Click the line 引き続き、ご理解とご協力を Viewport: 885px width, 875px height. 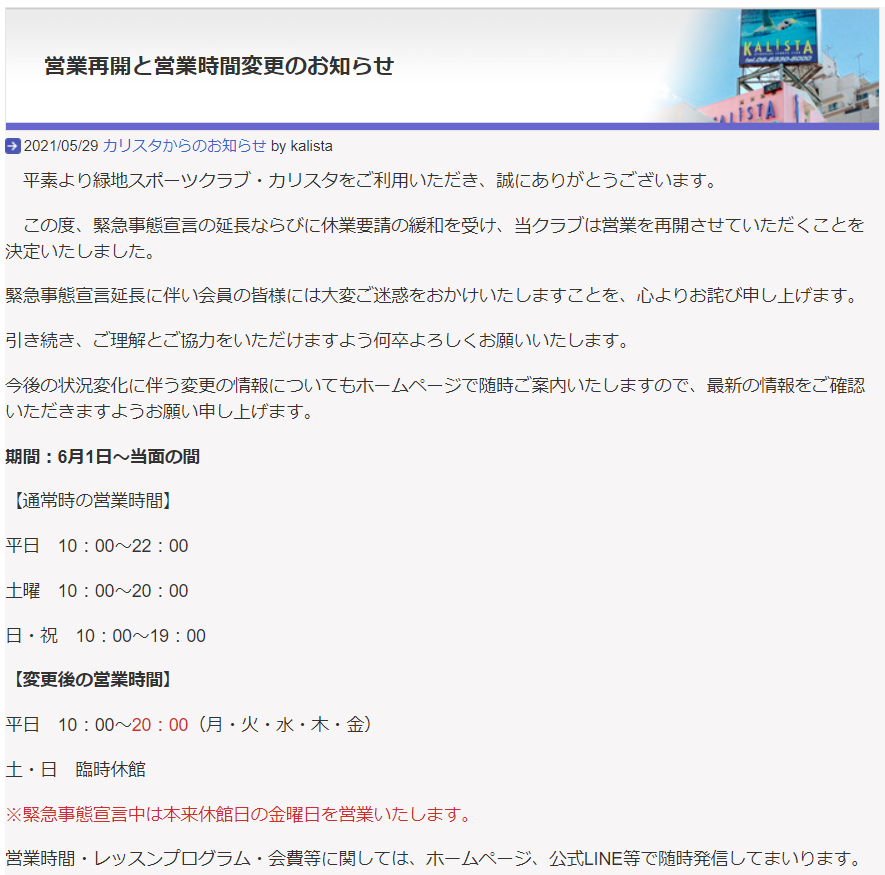pos(318,340)
